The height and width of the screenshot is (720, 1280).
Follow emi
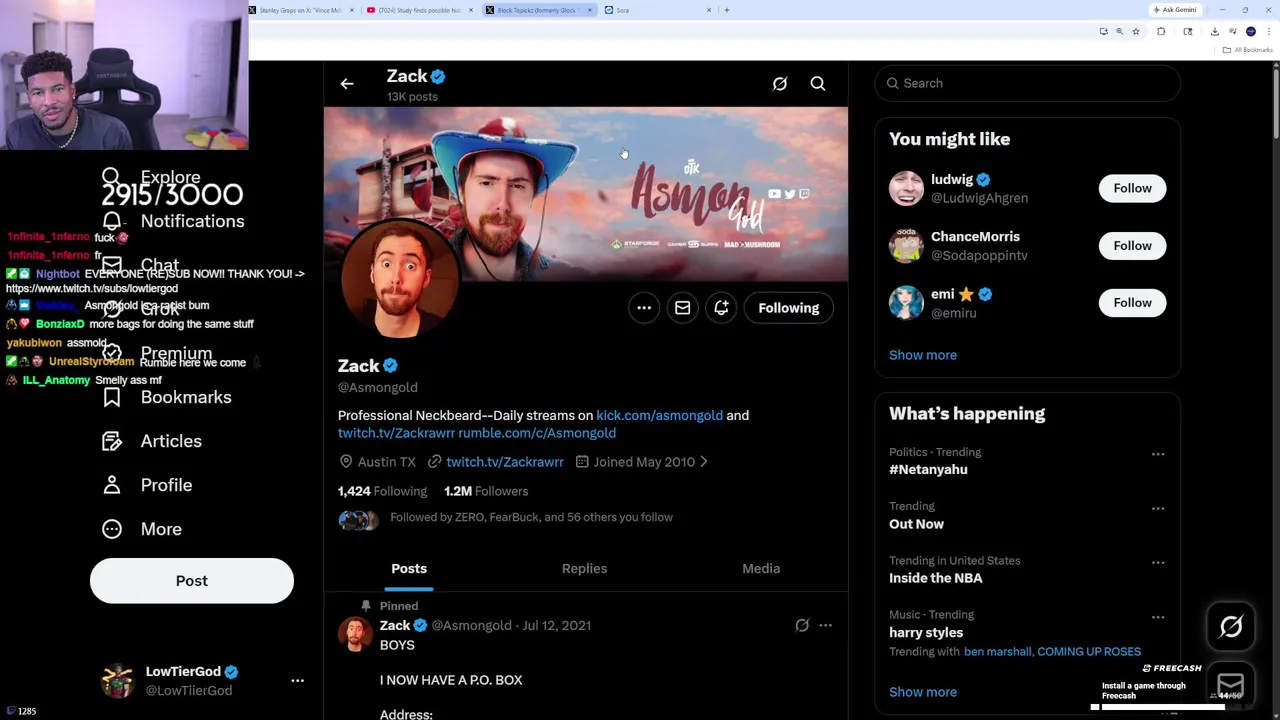1132,302
